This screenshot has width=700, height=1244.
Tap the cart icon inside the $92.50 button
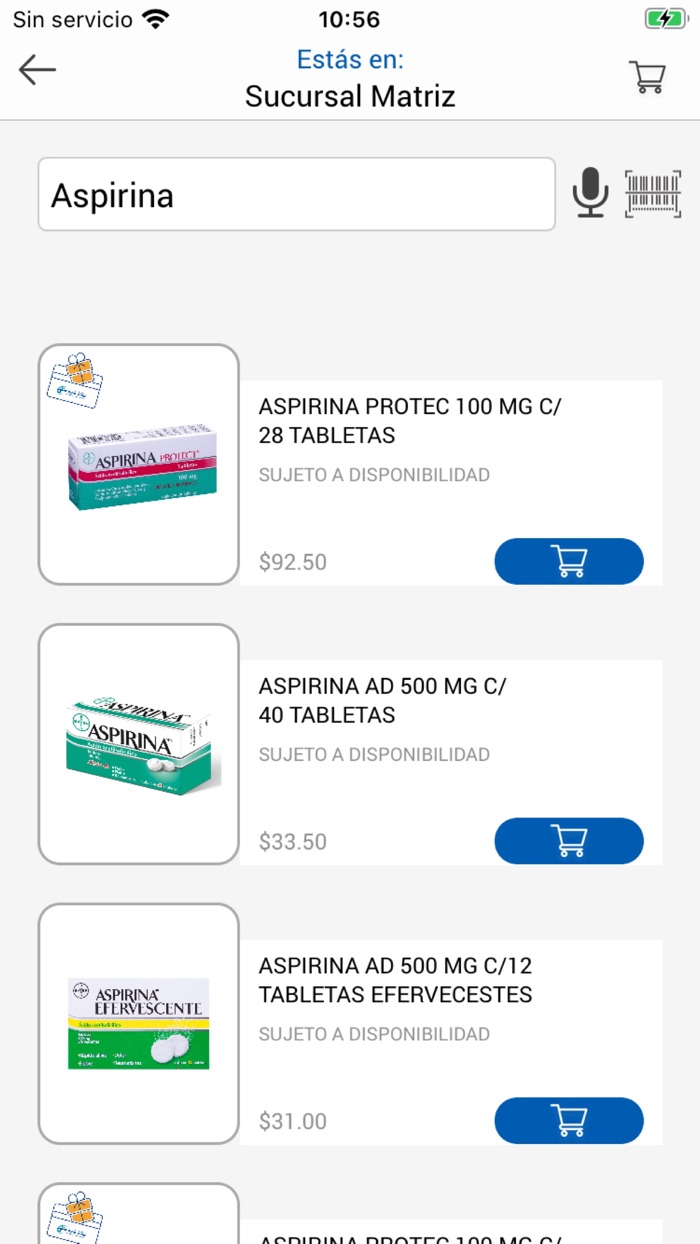(569, 561)
